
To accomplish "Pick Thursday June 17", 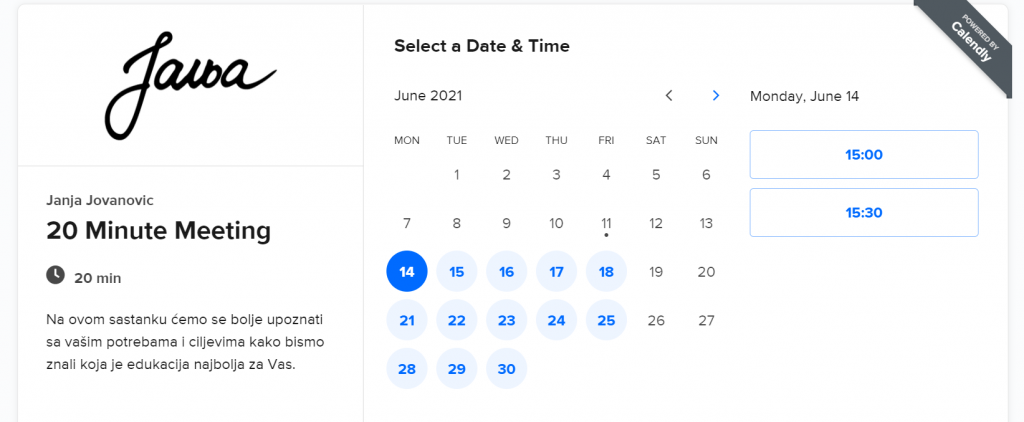I will pos(556,272).
